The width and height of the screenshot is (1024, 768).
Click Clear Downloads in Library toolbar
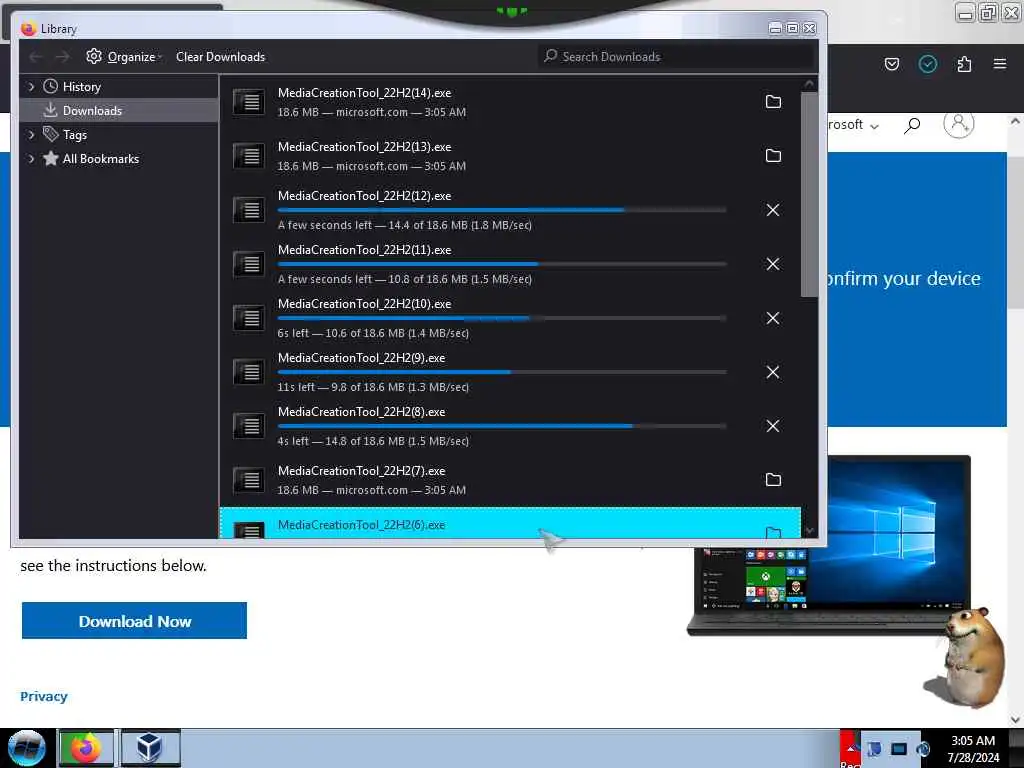[220, 57]
